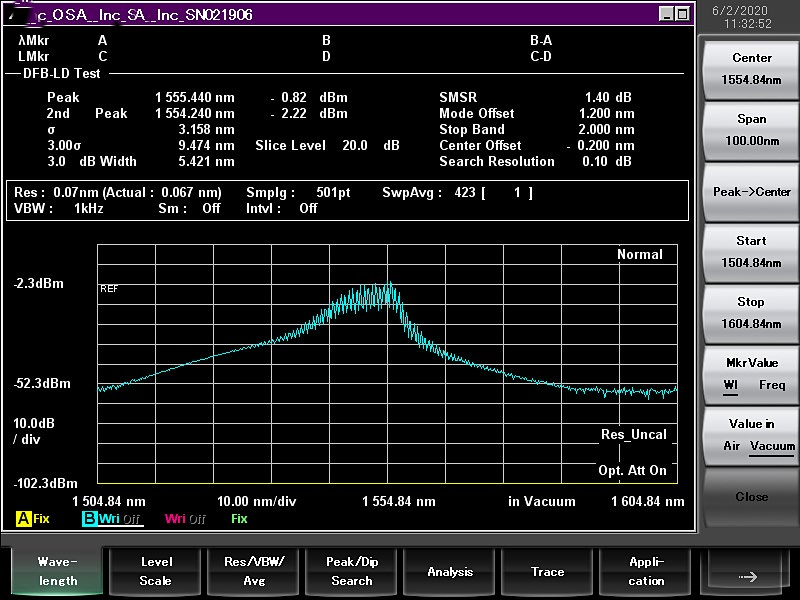Open the Center wavelength softkey
Viewport: 800px width, 600px height.
tap(751, 69)
